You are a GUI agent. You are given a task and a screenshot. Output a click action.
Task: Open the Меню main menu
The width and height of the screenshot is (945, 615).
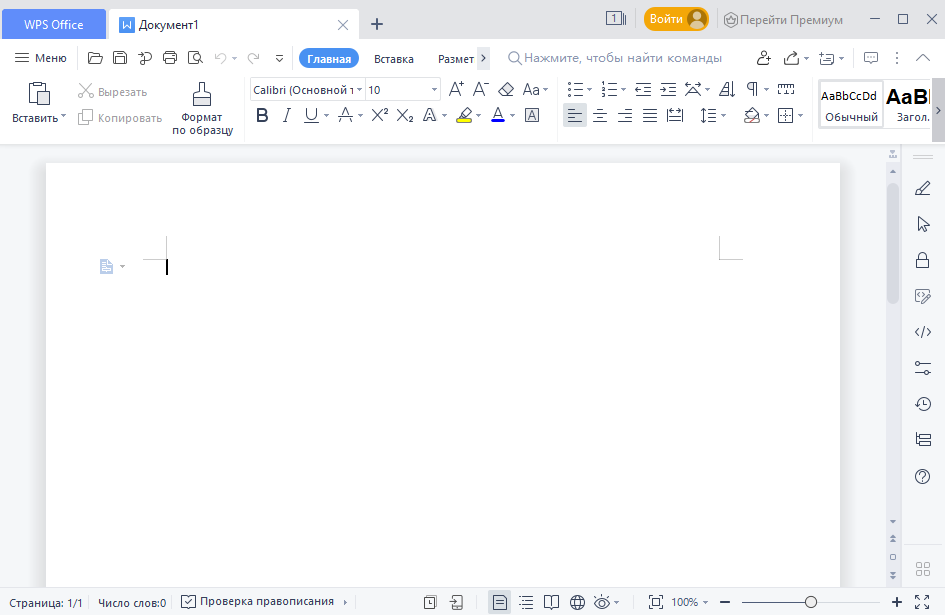pyautogui.click(x=41, y=58)
